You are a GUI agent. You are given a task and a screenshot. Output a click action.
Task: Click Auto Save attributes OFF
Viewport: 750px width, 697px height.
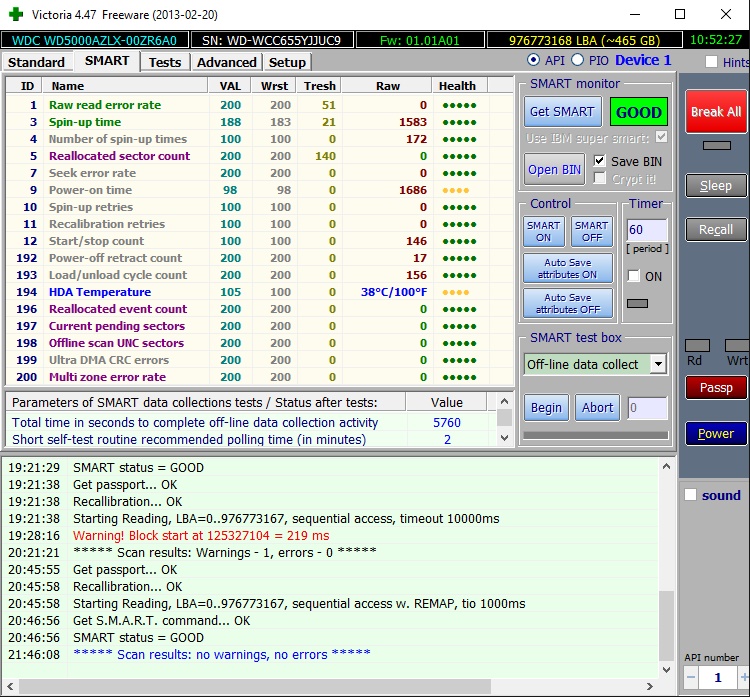click(x=568, y=303)
